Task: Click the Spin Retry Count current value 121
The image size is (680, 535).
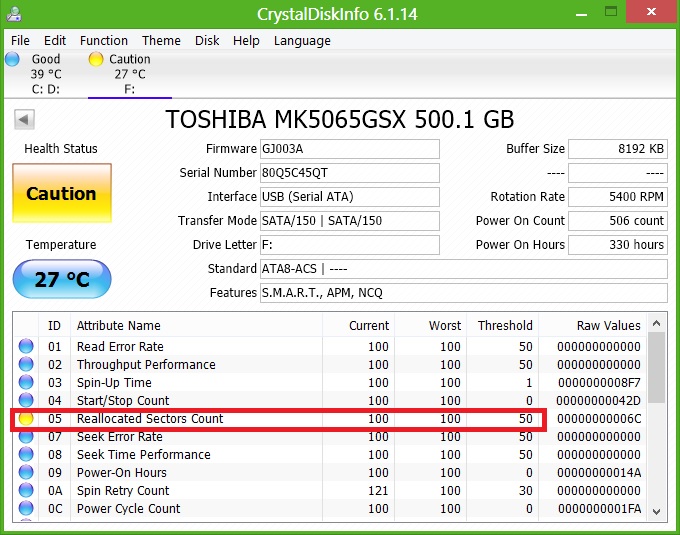Action: click(x=378, y=490)
